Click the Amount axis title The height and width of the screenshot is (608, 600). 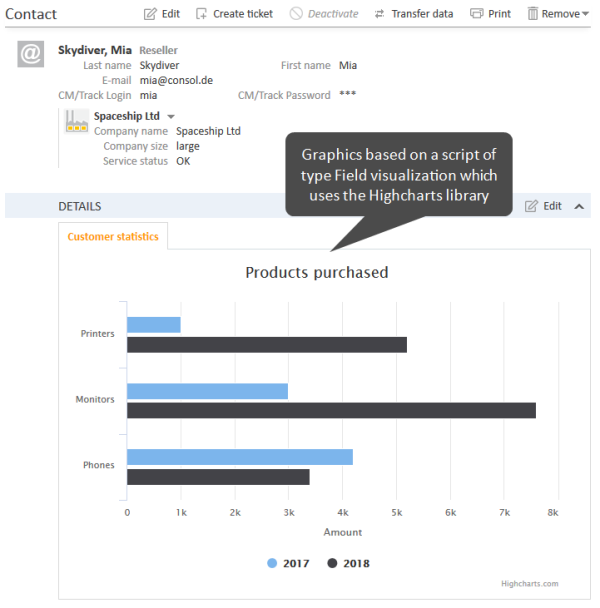[x=343, y=532]
